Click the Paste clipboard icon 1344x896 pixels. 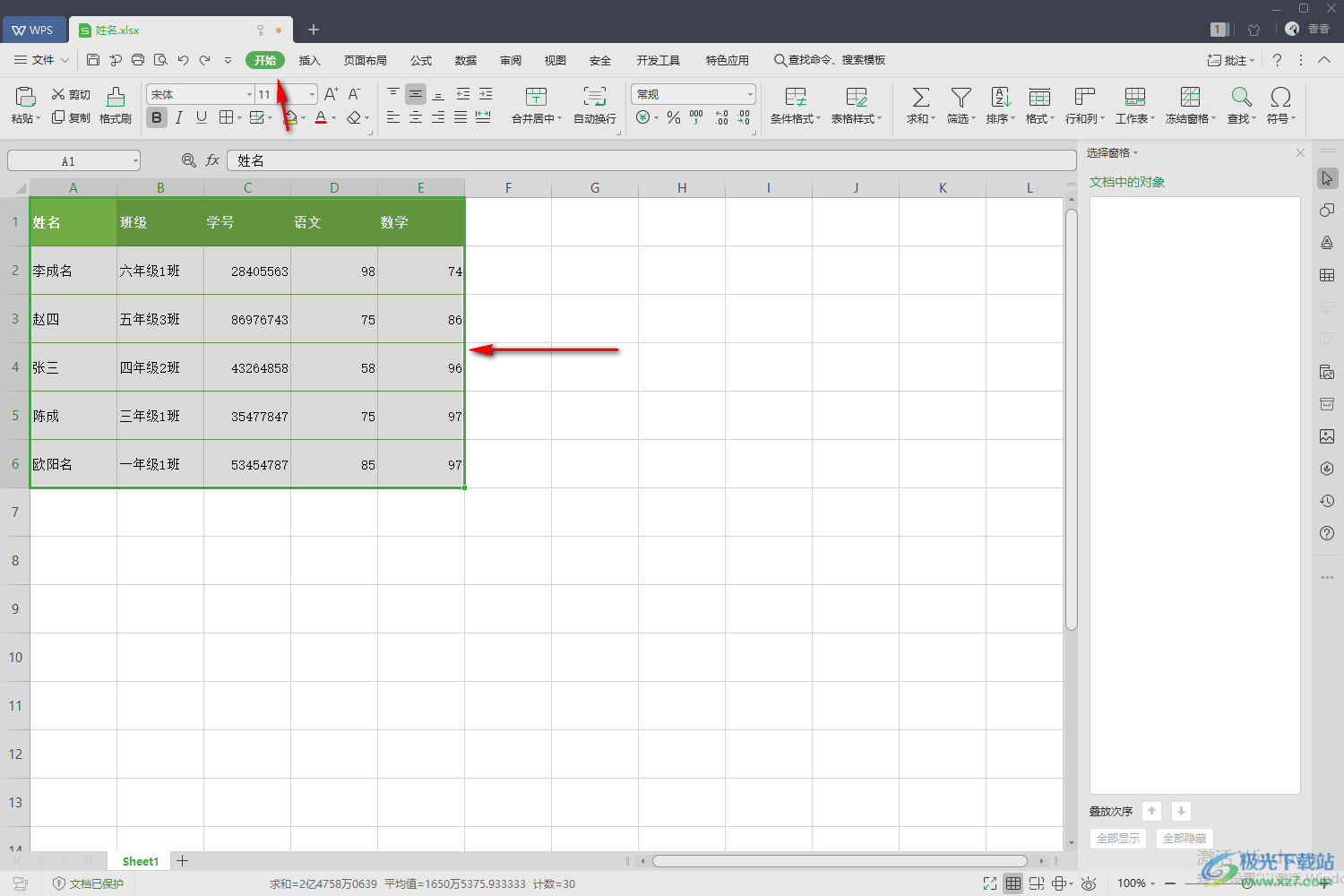[x=25, y=97]
